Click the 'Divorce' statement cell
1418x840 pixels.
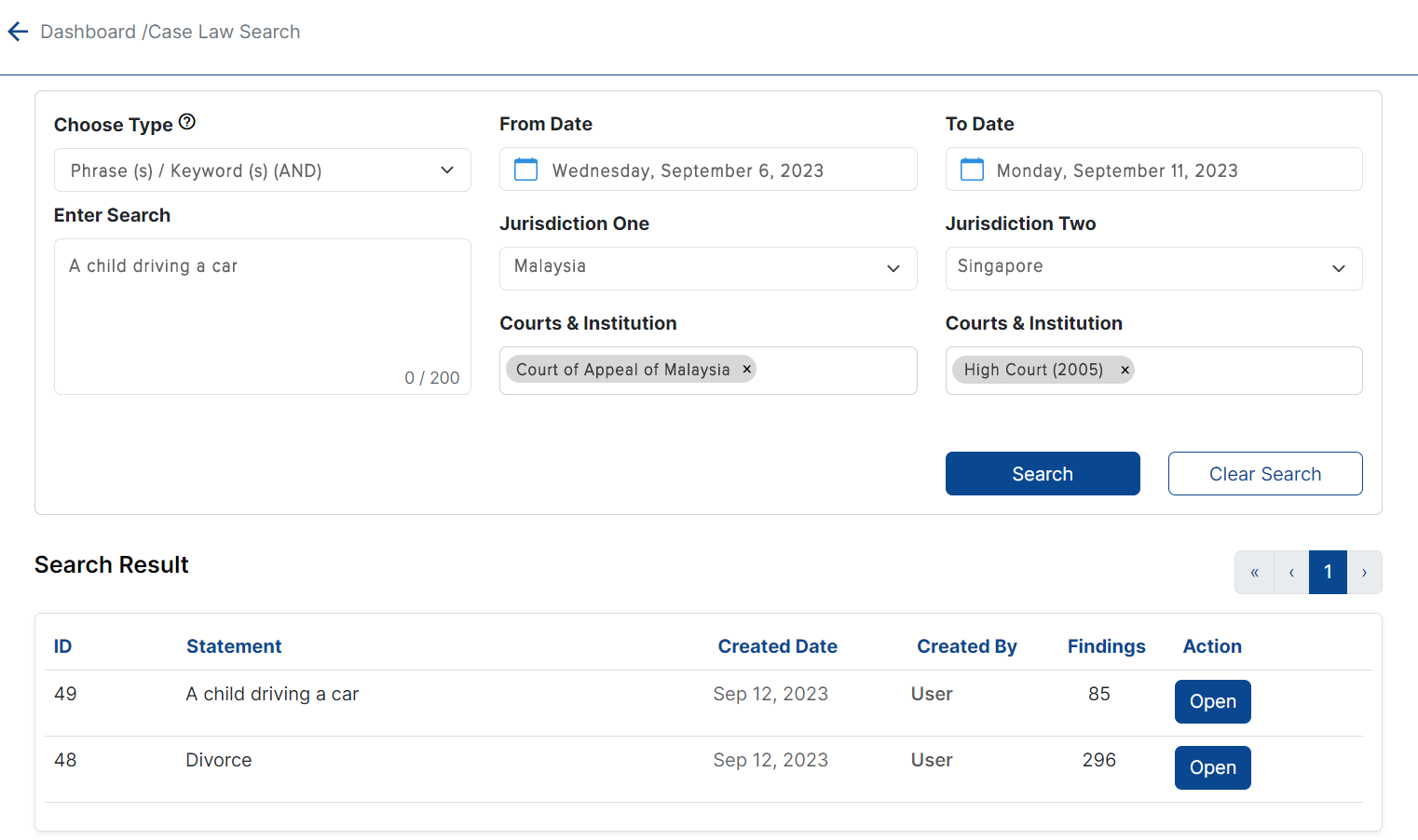(219, 760)
